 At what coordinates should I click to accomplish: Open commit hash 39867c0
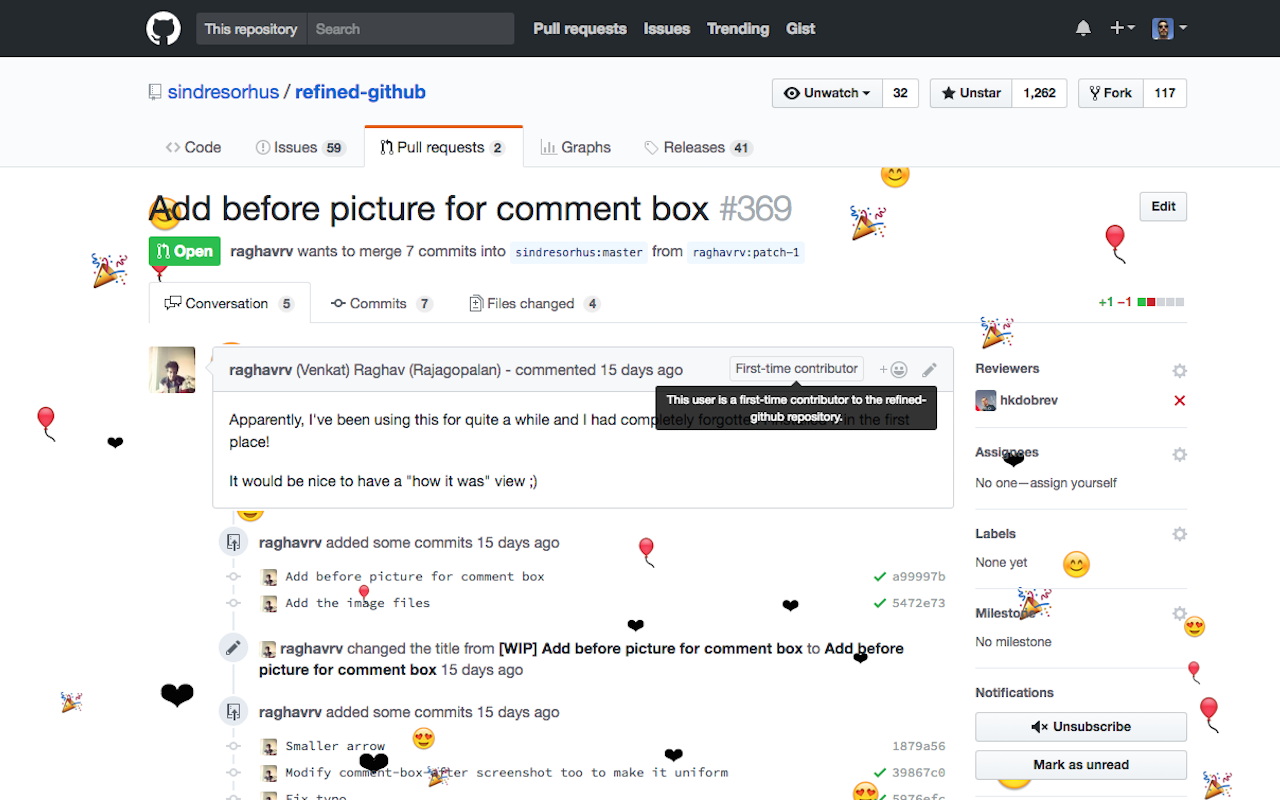pyautogui.click(x=919, y=772)
